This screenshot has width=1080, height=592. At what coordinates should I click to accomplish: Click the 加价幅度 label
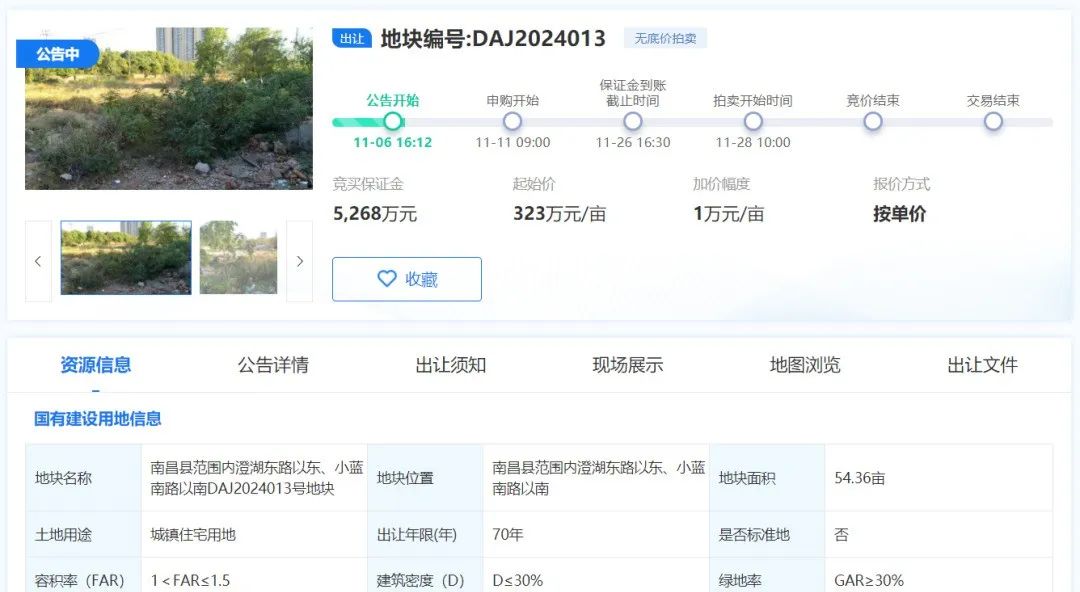pyautogui.click(x=721, y=184)
